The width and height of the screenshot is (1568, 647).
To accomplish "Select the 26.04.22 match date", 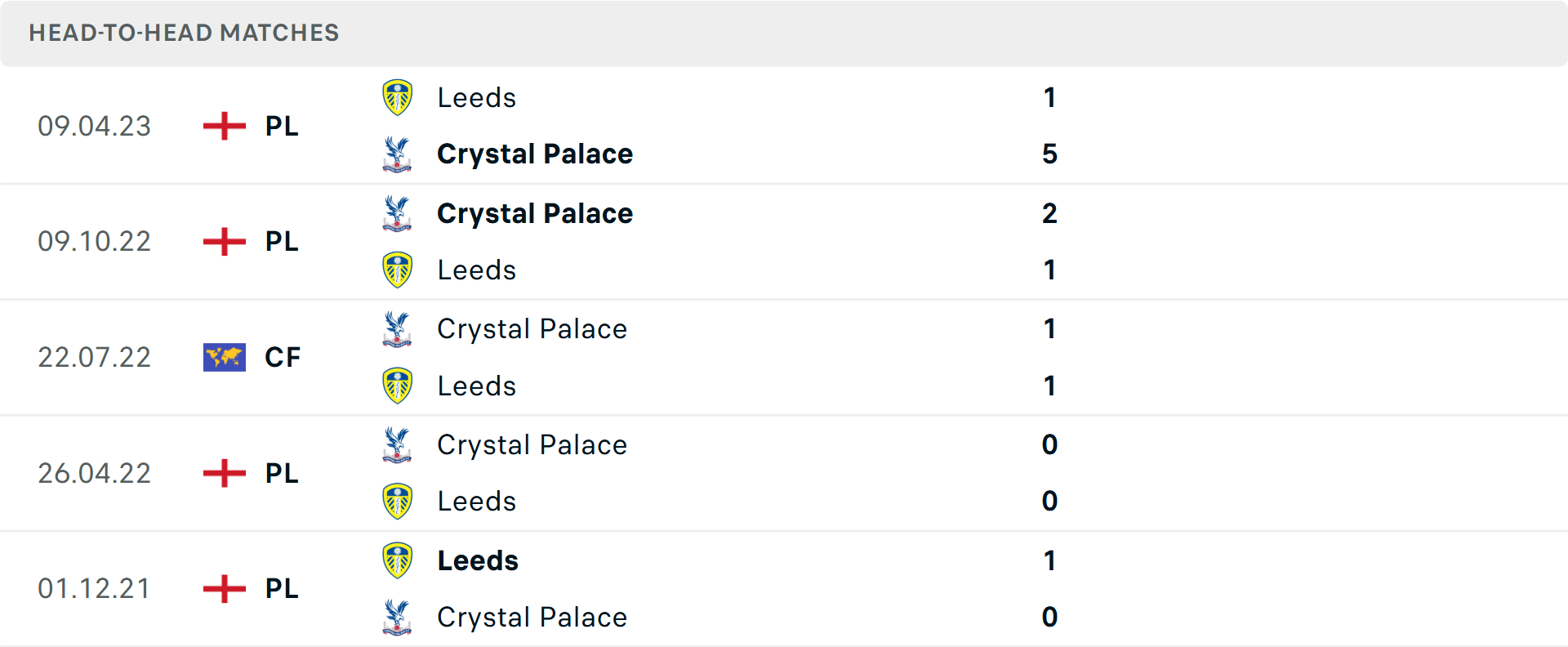I will [95, 473].
